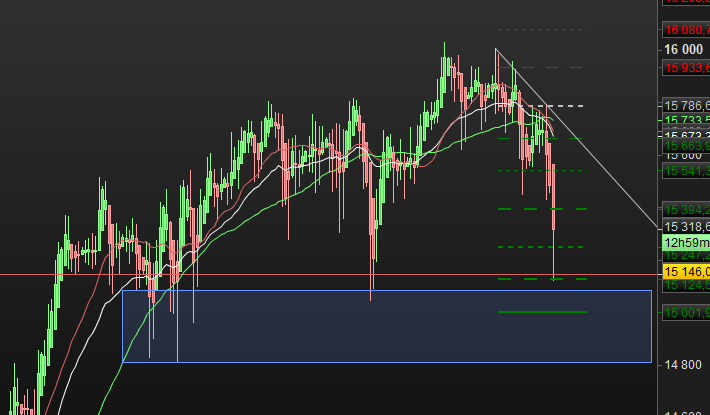
Task: Click the green 15 541,3 level label
Action: 686,171
